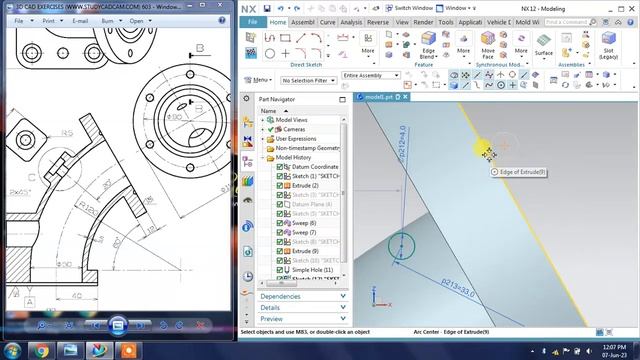Viewport: 640px width, 360px height.
Task: Collapse the Model History tree node
Action: click(262, 157)
